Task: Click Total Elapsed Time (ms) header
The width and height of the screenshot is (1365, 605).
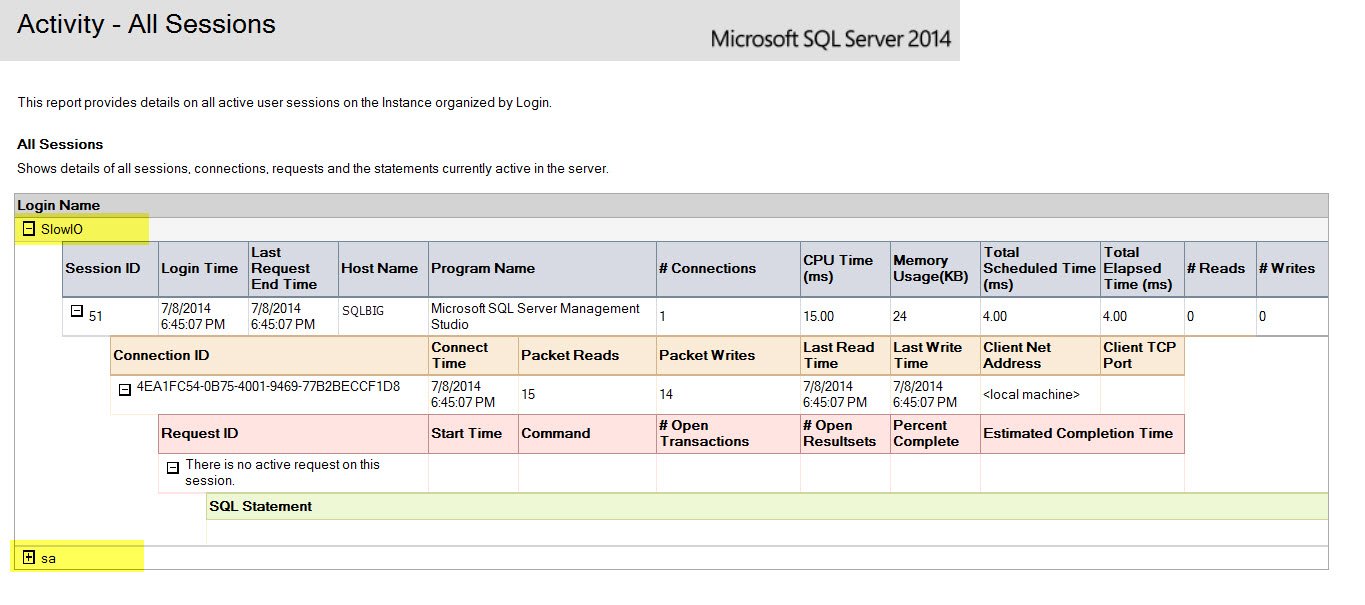Action: [x=1143, y=268]
